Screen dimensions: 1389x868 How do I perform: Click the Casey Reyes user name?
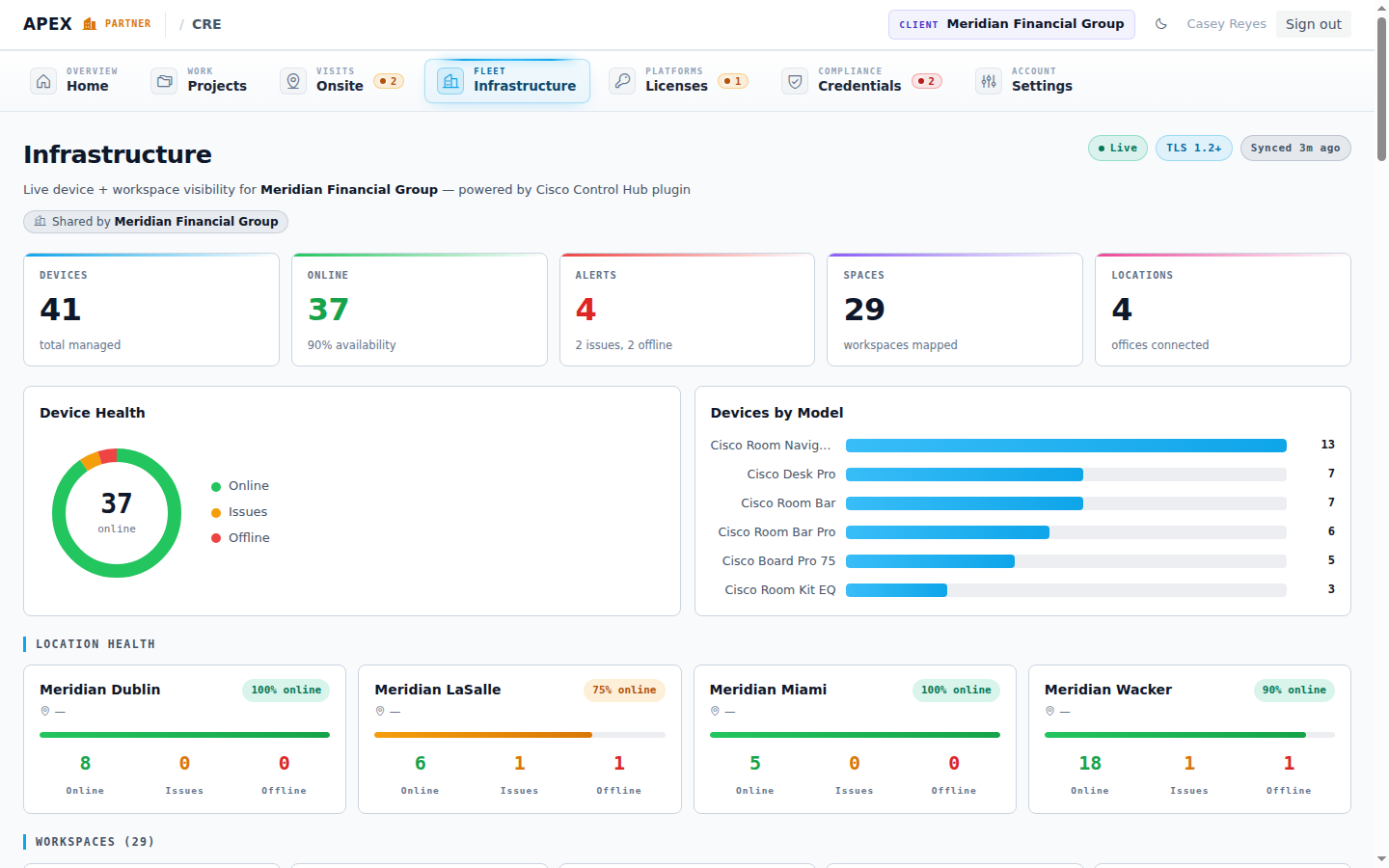point(1226,24)
